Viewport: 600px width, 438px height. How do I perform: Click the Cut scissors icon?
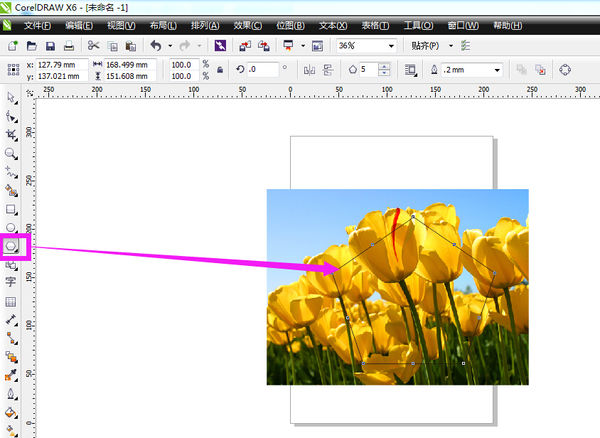(x=94, y=46)
